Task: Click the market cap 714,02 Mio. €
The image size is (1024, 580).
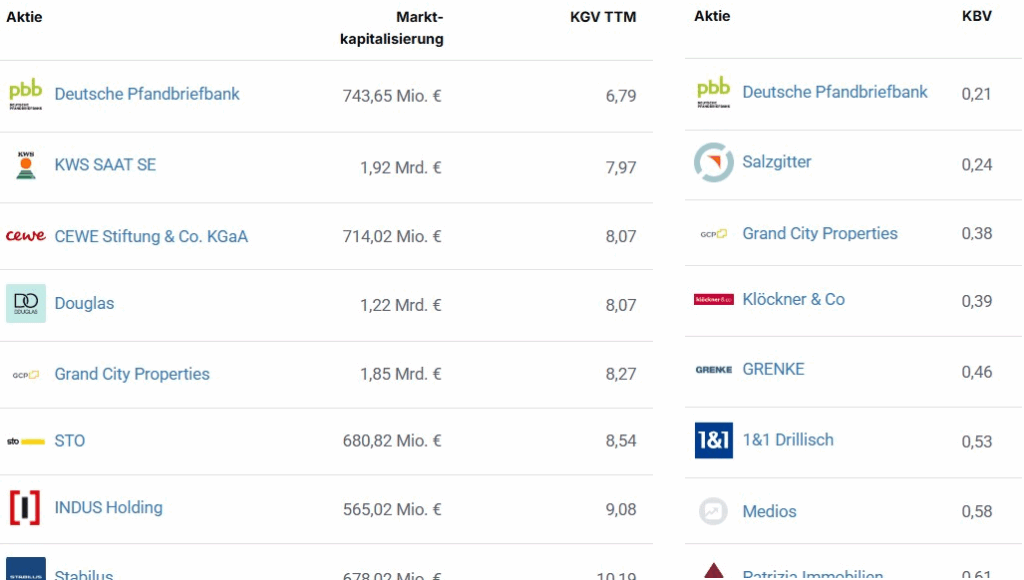Action: tap(392, 236)
